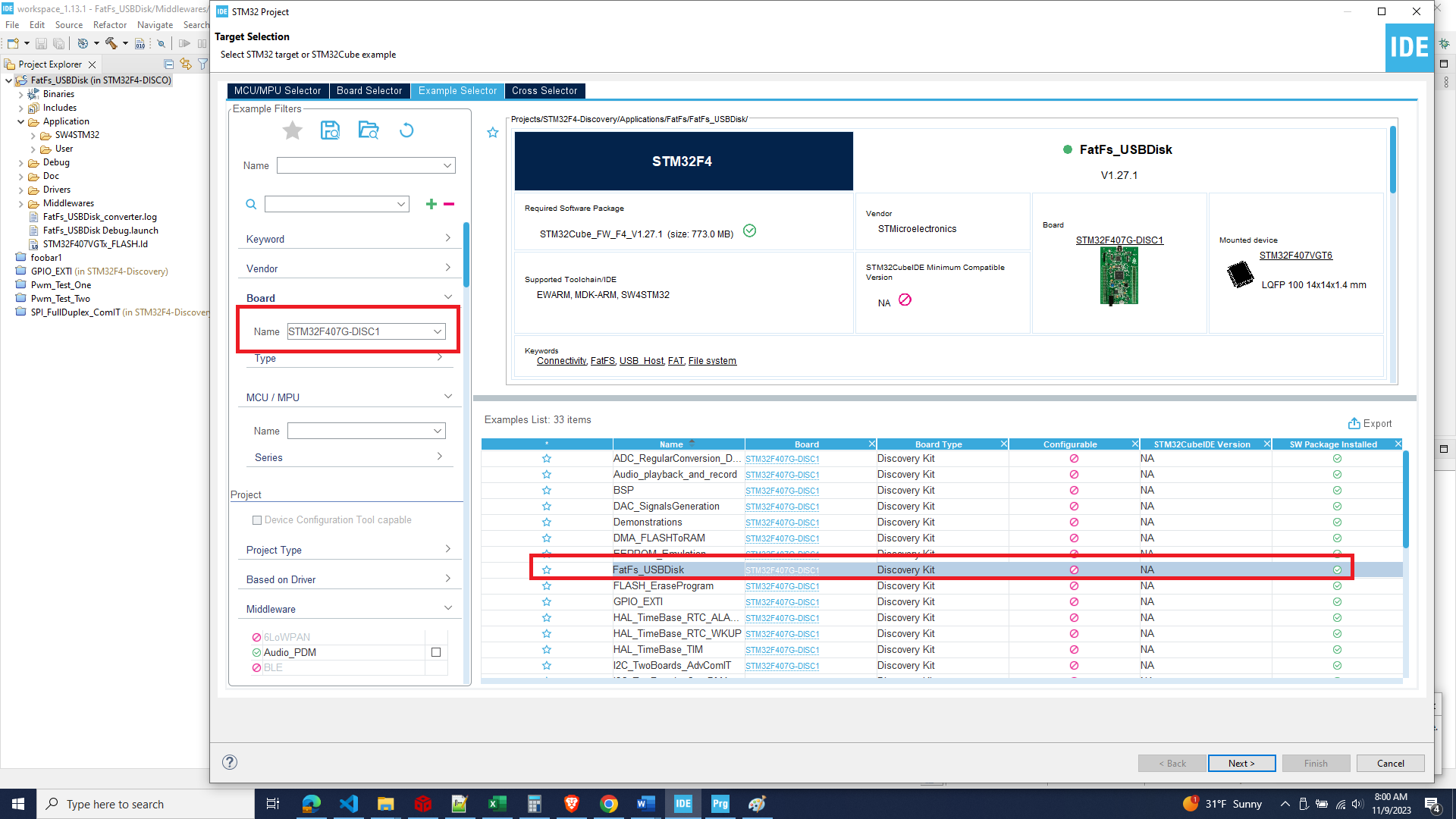Click the examples list vertical scrollbar
This screenshot has height=819, width=1456.
1405,500
